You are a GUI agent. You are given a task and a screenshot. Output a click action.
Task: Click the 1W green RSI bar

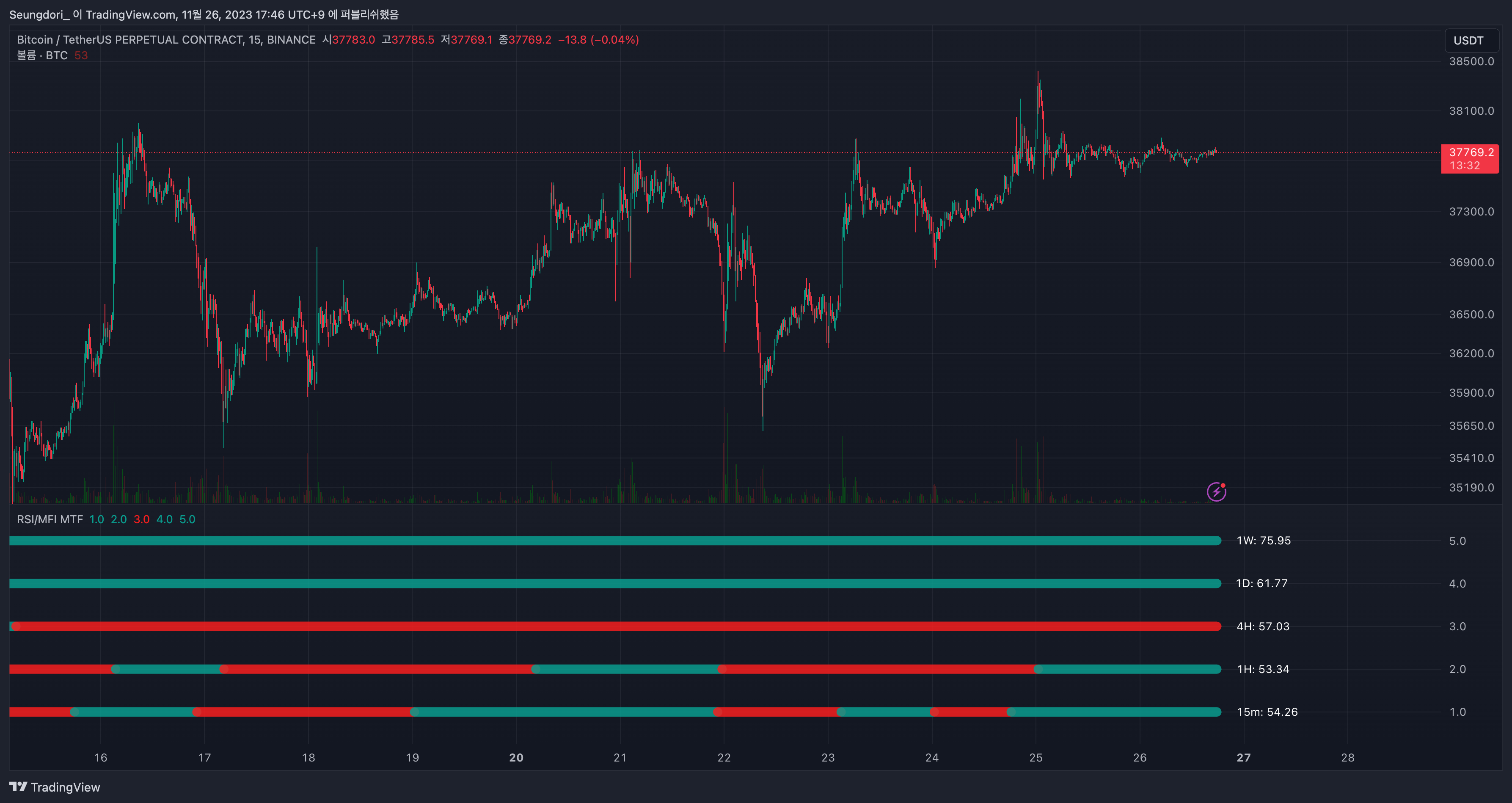pos(615,541)
